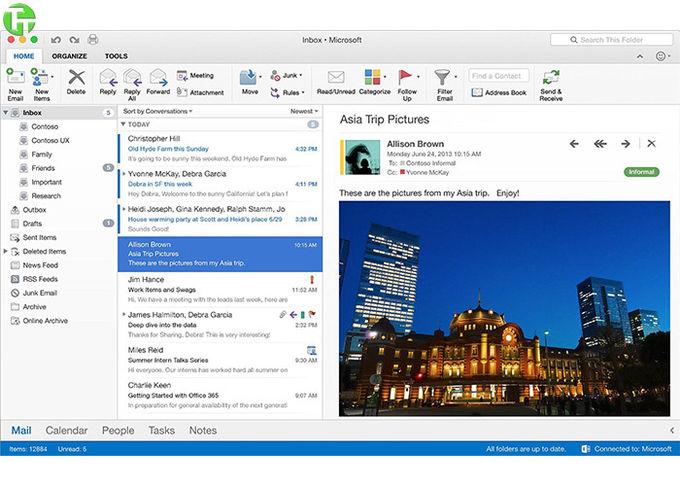Open Christopher Hill's email
680x486 pixels.
click(x=220, y=149)
